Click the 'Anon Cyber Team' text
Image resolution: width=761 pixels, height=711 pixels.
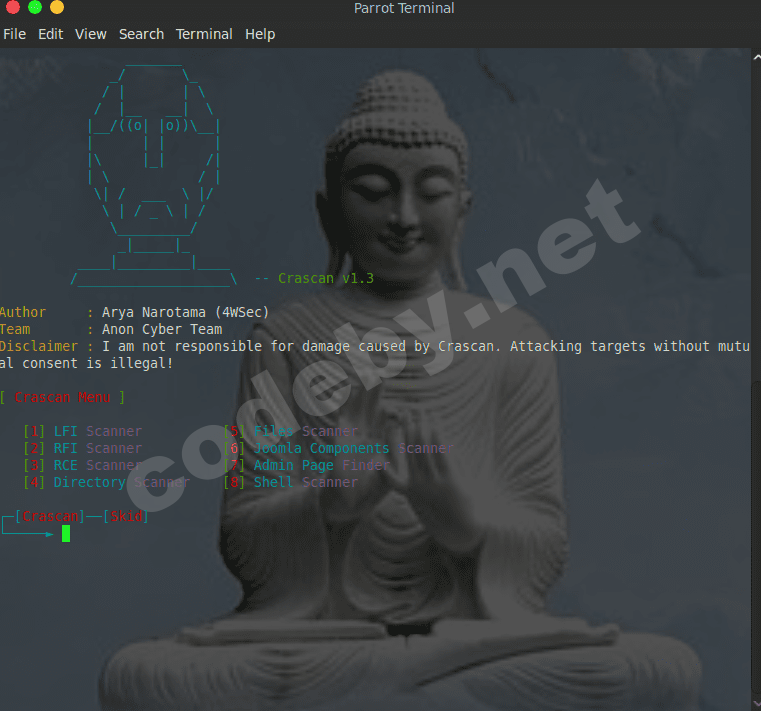tap(162, 329)
